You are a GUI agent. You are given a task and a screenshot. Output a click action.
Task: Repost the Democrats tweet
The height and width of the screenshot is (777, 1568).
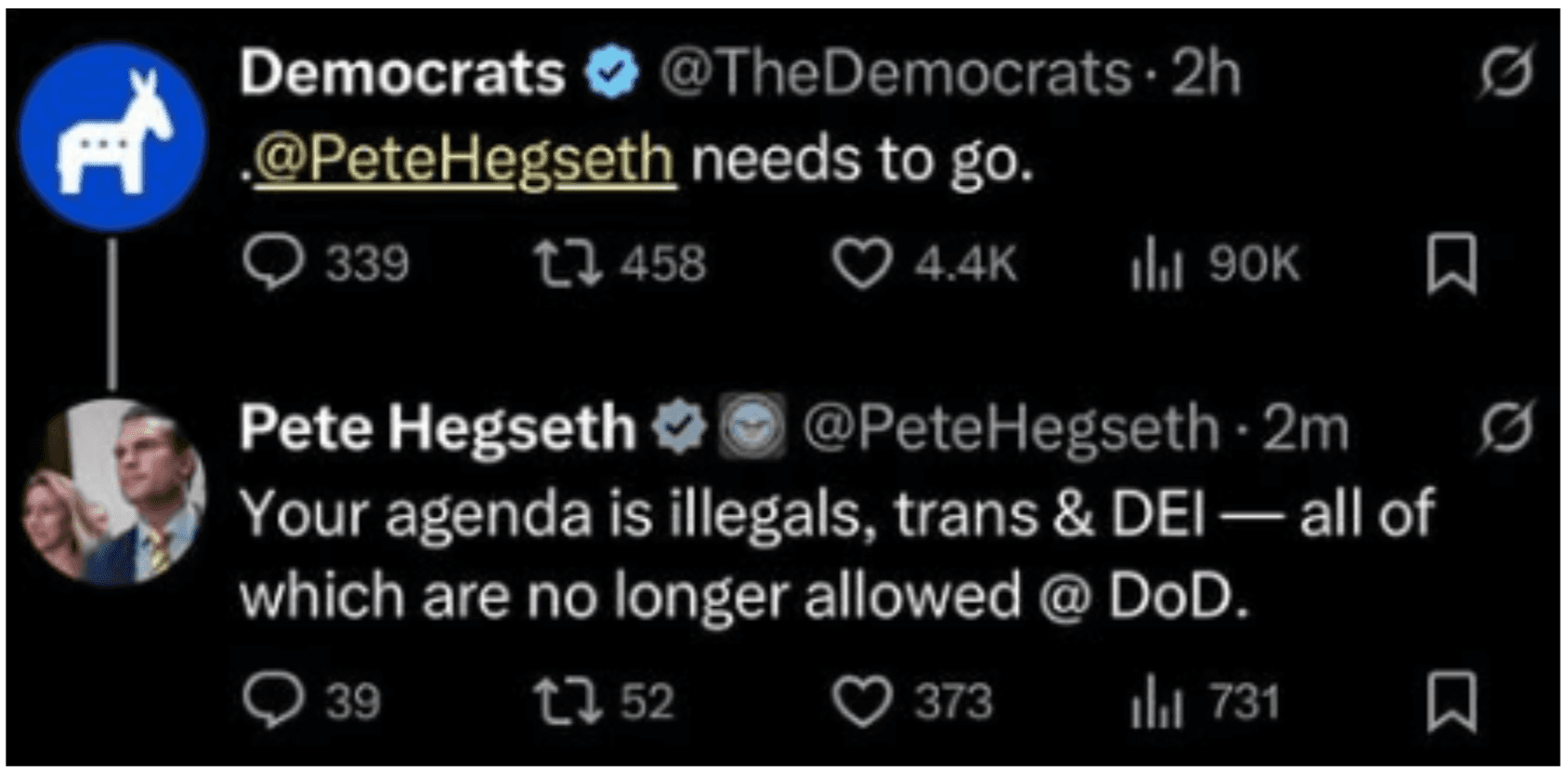coord(568,263)
